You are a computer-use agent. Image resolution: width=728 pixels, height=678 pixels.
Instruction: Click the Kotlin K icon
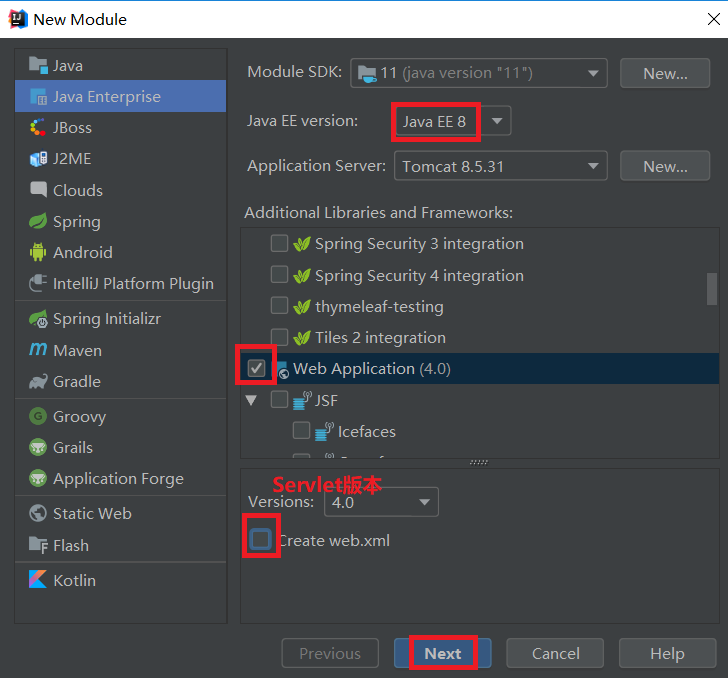point(38,580)
